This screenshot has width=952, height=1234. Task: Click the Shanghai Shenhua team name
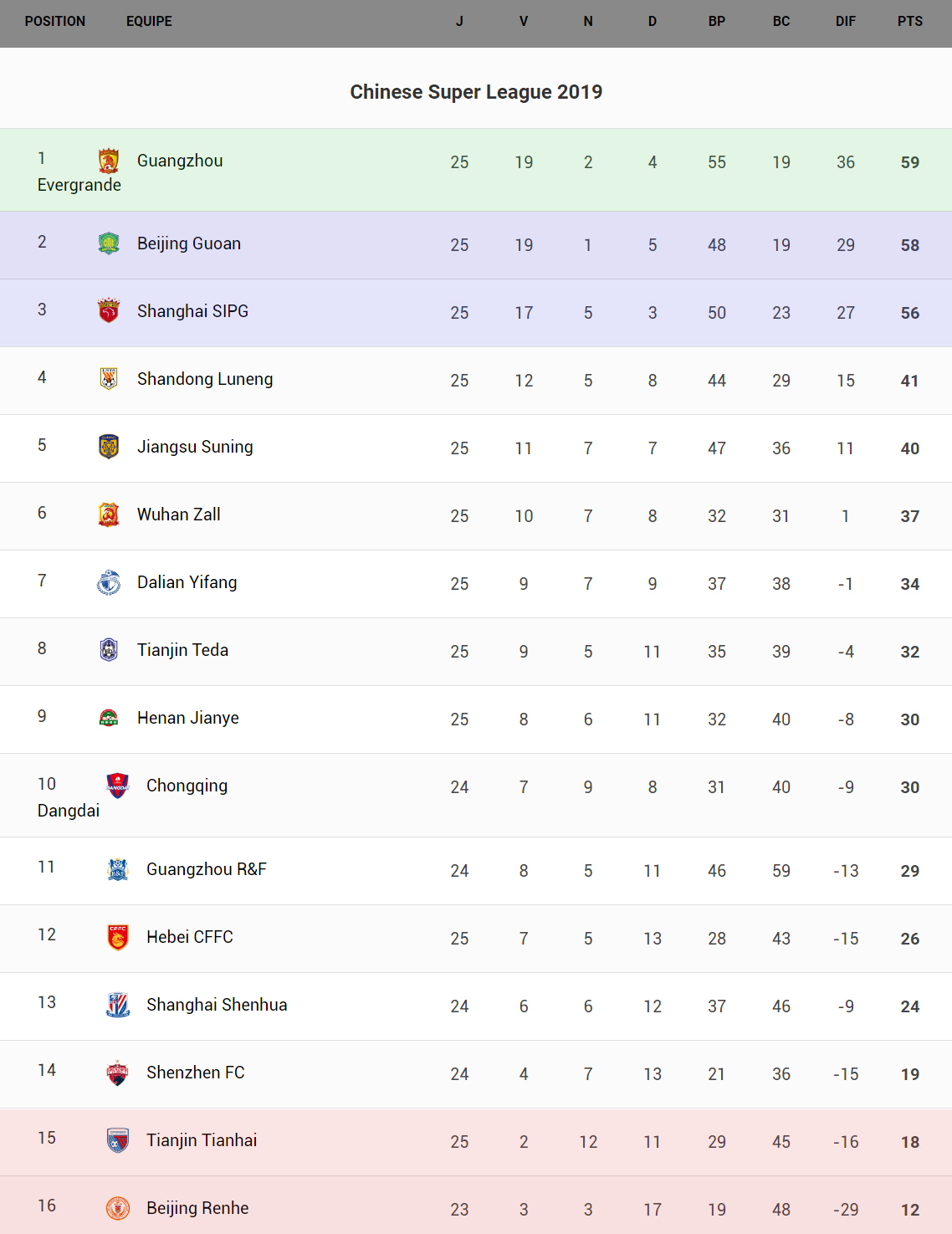(217, 1005)
